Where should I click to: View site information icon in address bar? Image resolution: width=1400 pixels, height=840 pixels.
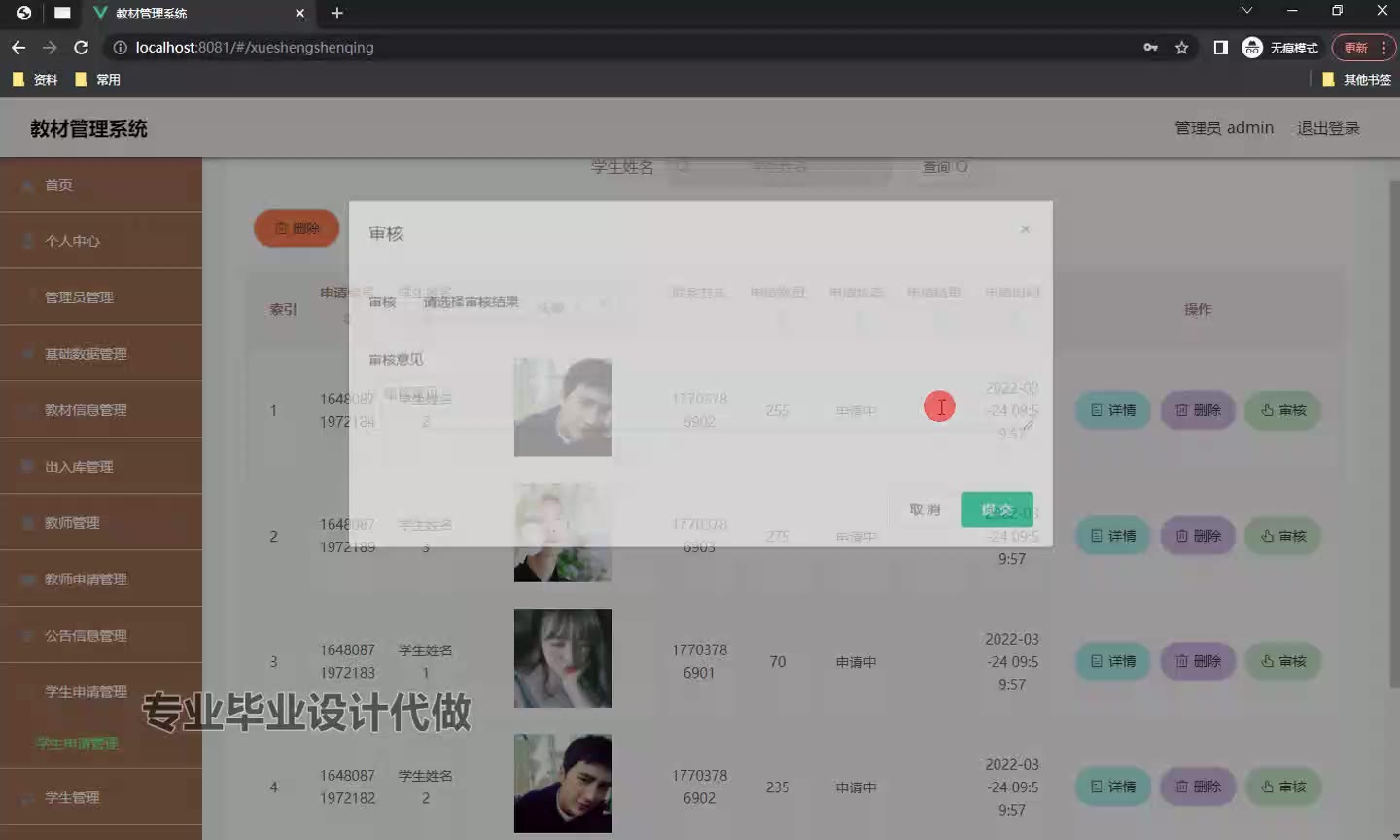(121, 47)
